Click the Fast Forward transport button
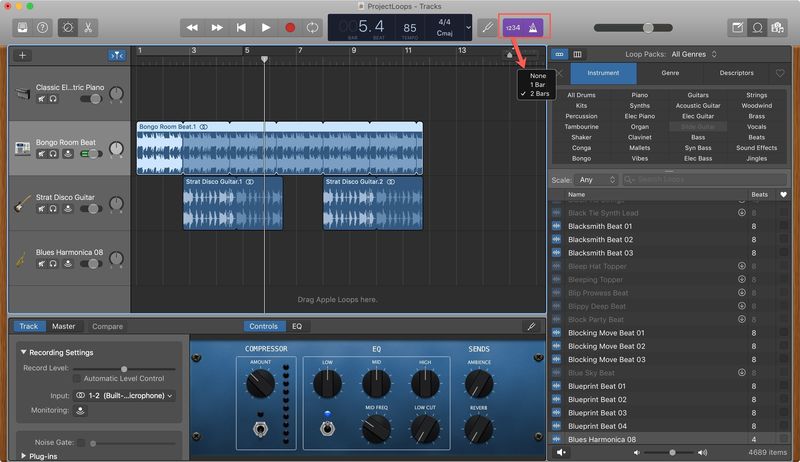This screenshot has height=462, width=800. click(x=217, y=28)
